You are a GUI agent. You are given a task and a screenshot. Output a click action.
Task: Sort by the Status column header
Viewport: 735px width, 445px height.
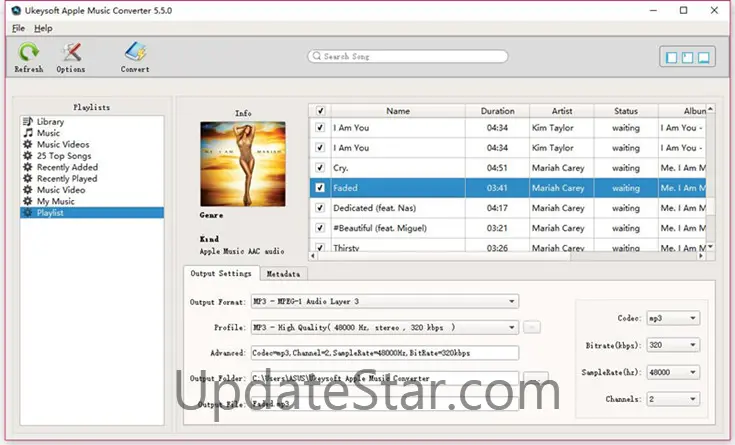[x=626, y=111]
